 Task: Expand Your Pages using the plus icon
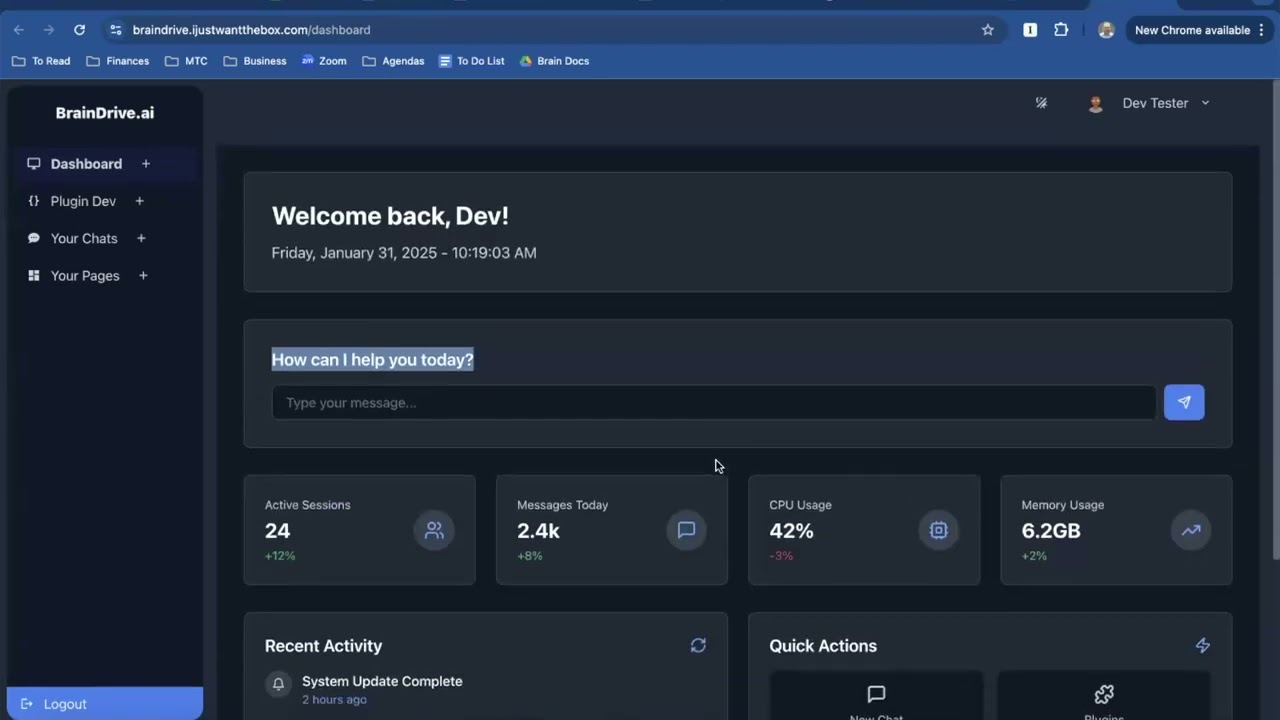(x=143, y=276)
